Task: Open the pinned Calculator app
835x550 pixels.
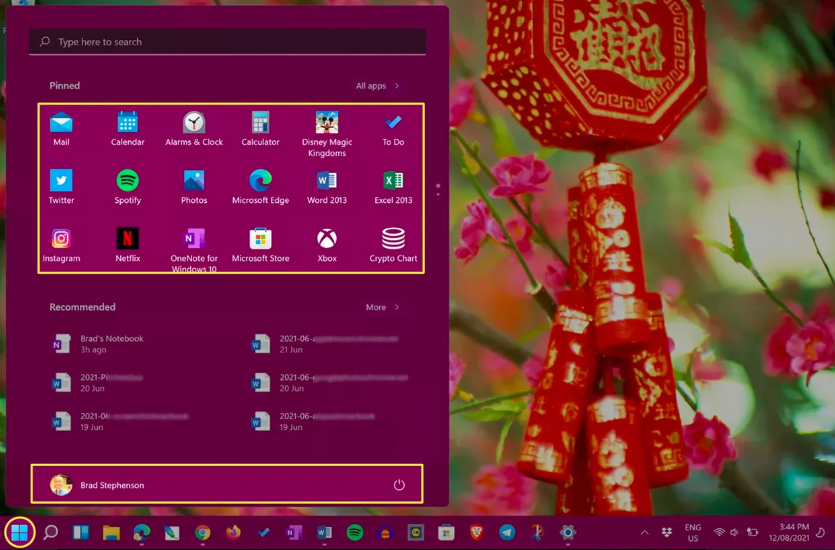Action: pos(260,128)
